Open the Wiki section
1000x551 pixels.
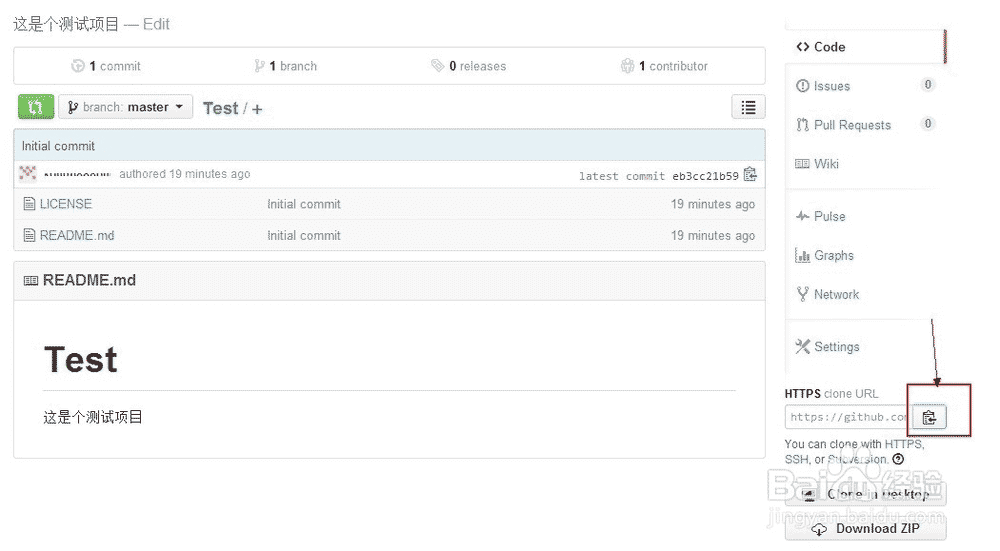pyautogui.click(x=826, y=164)
